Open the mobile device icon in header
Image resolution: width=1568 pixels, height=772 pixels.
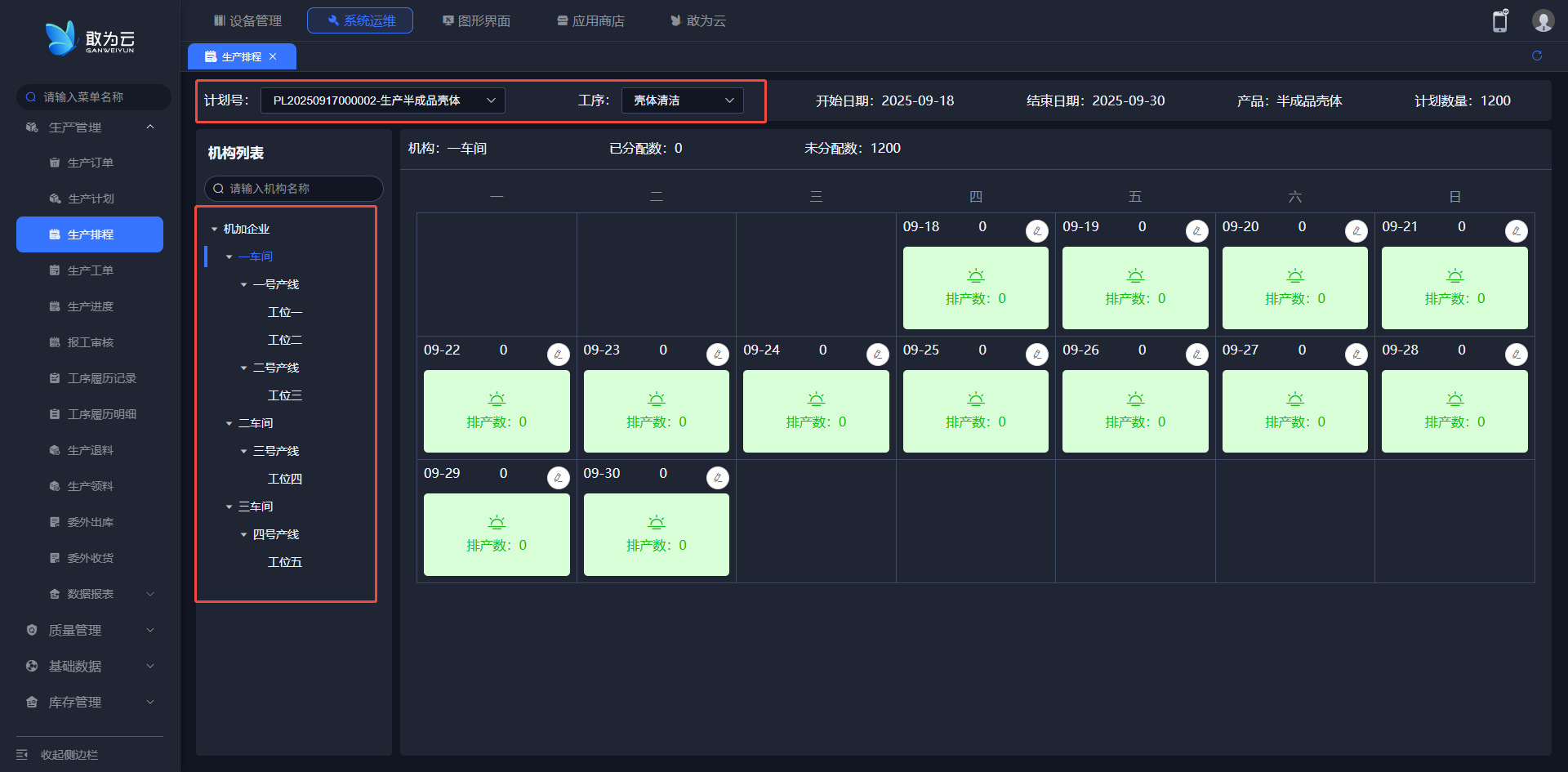[1500, 20]
